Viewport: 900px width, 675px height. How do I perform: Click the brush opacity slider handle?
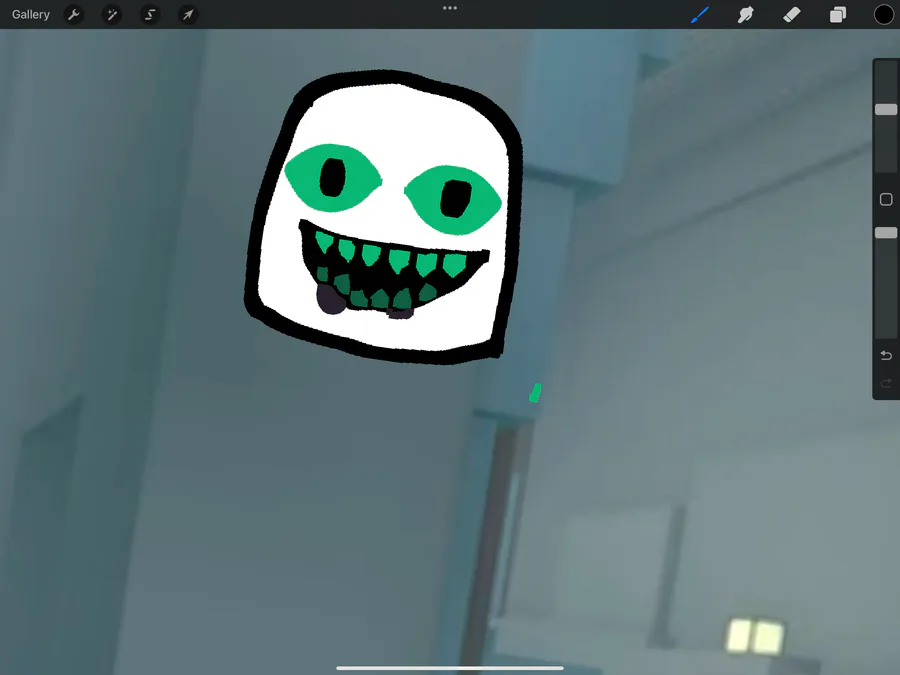tap(886, 232)
